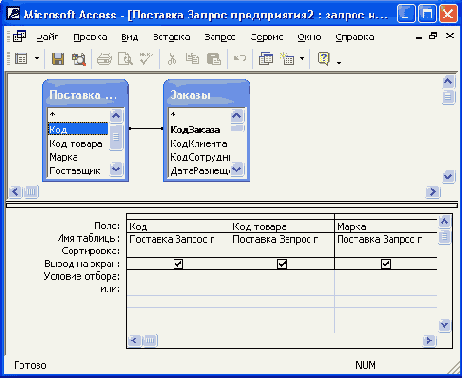Open the Запрос menu
This screenshot has height=378, width=462.
(220, 37)
